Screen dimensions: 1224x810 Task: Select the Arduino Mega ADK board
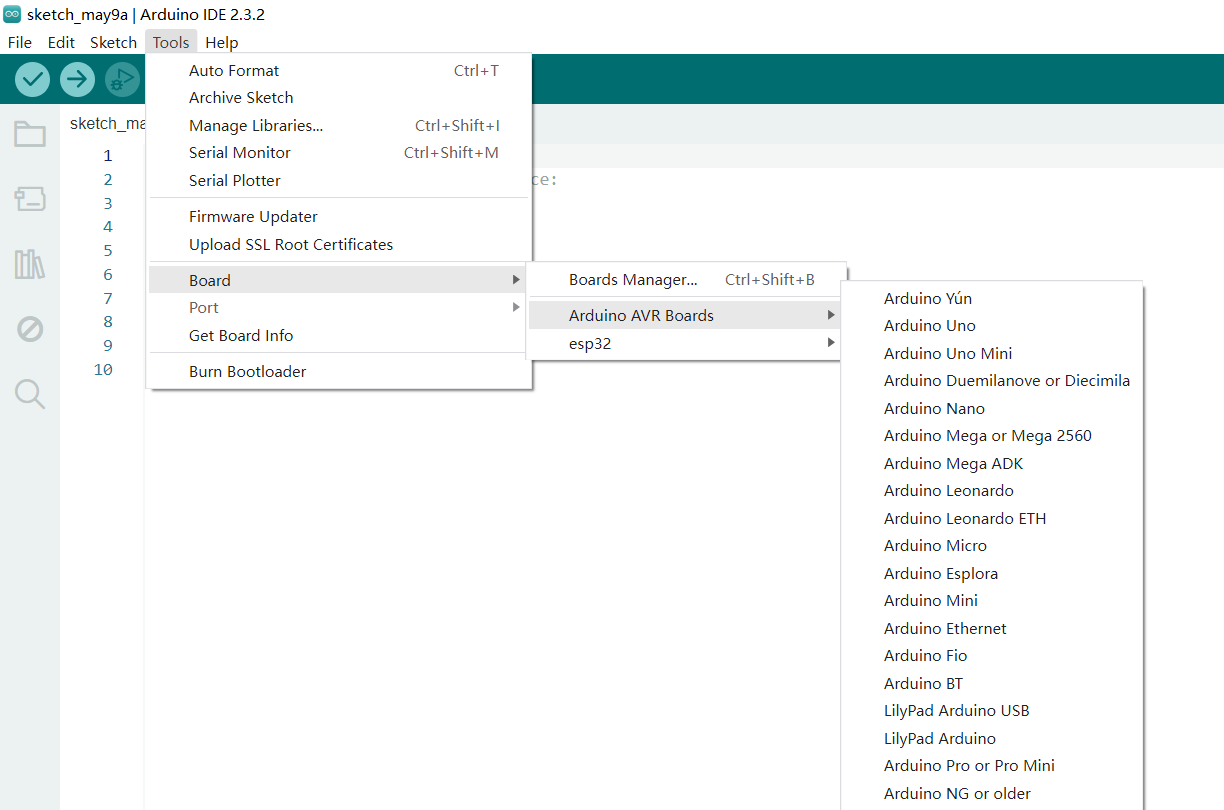coord(991,464)
